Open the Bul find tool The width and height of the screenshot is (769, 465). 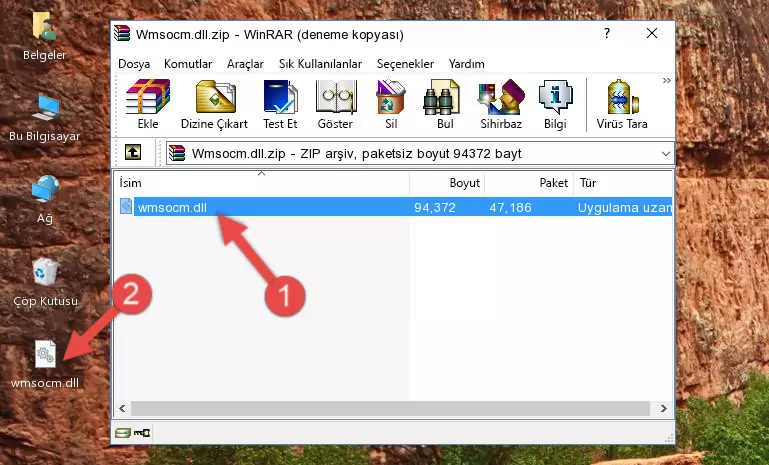tap(444, 104)
